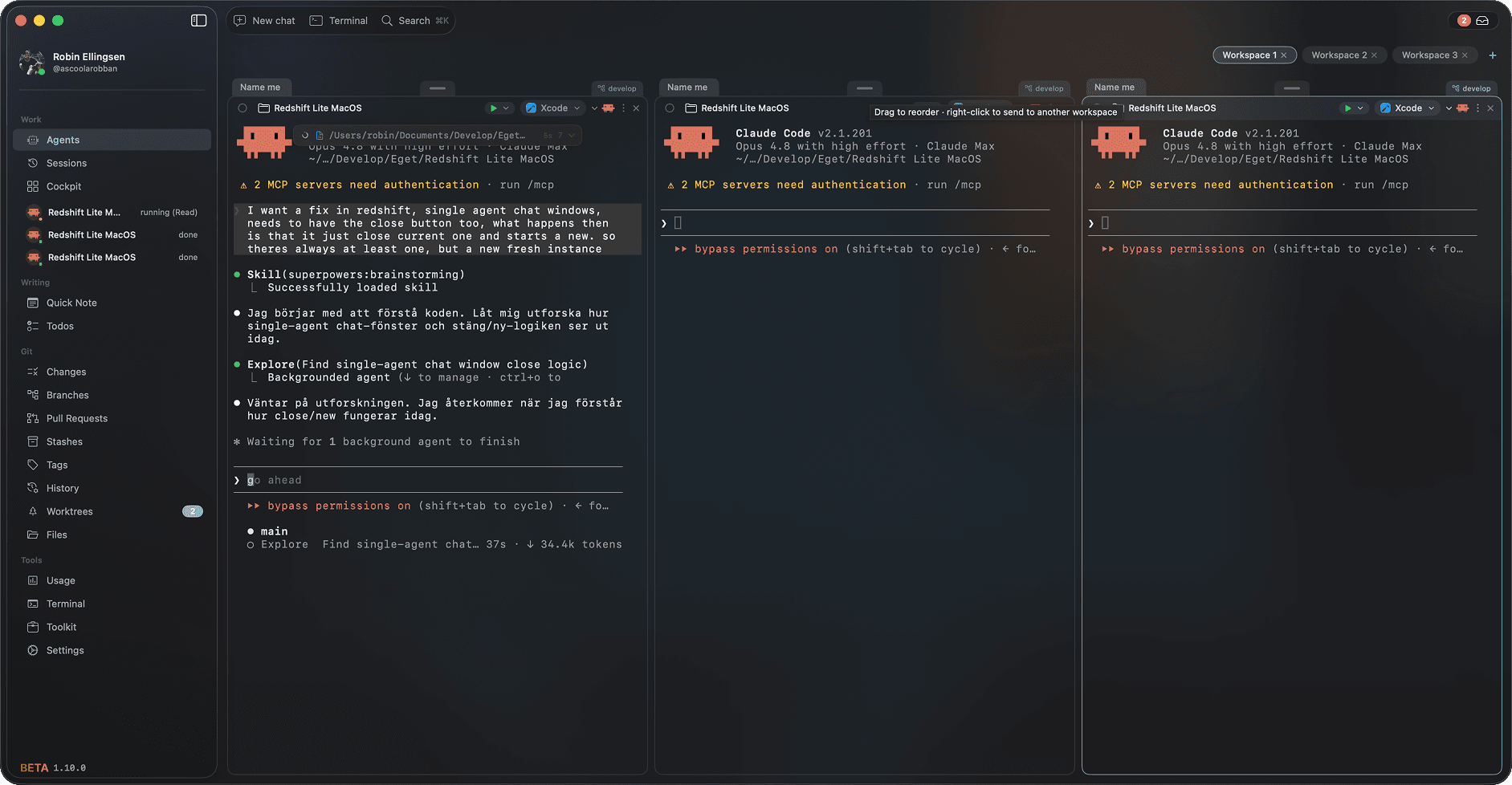Open Git Changes in the sidebar
Image resolution: width=1512 pixels, height=785 pixels.
pyautogui.click(x=112, y=372)
